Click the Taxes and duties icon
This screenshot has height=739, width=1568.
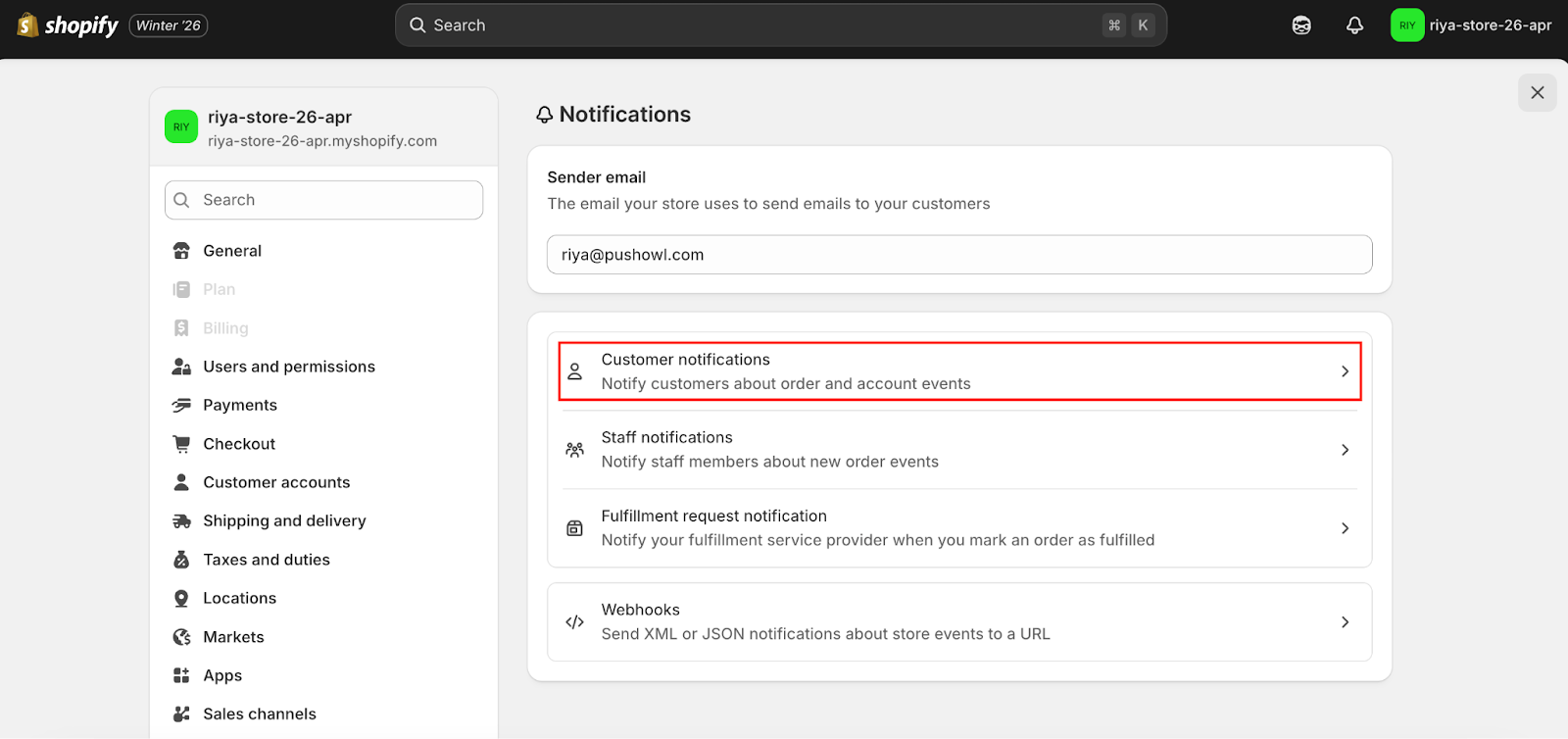click(181, 560)
